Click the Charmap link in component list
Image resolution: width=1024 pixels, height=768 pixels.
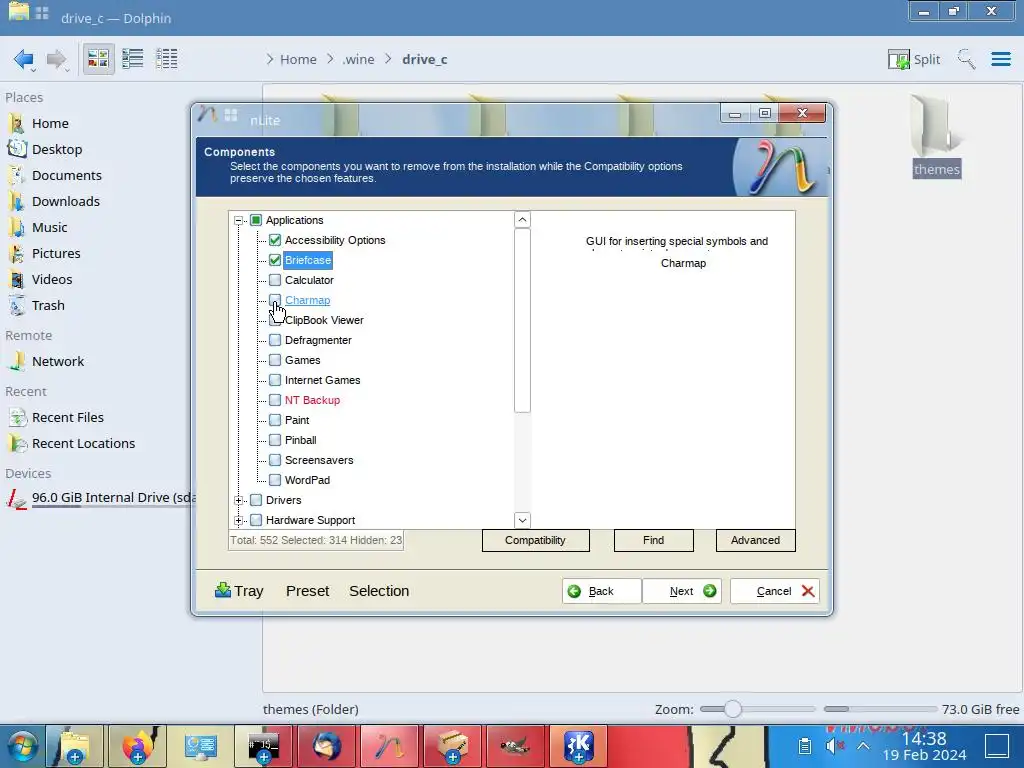[x=308, y=300]
